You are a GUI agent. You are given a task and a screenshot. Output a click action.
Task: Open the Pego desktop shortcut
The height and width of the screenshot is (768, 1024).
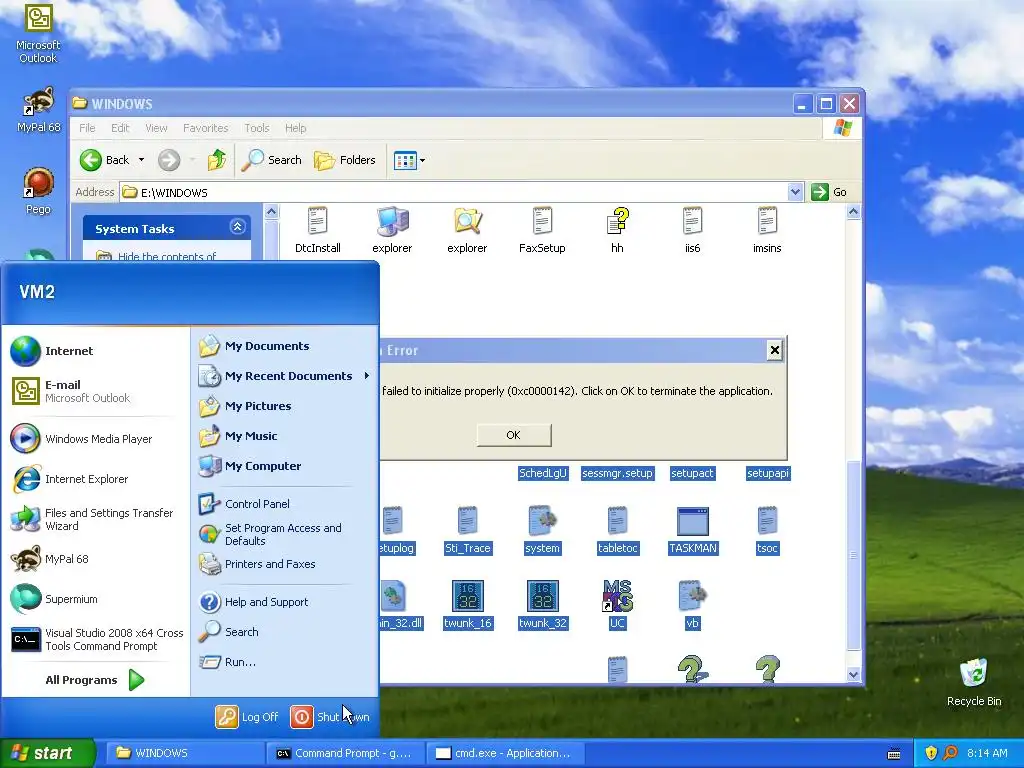(38, 191)
